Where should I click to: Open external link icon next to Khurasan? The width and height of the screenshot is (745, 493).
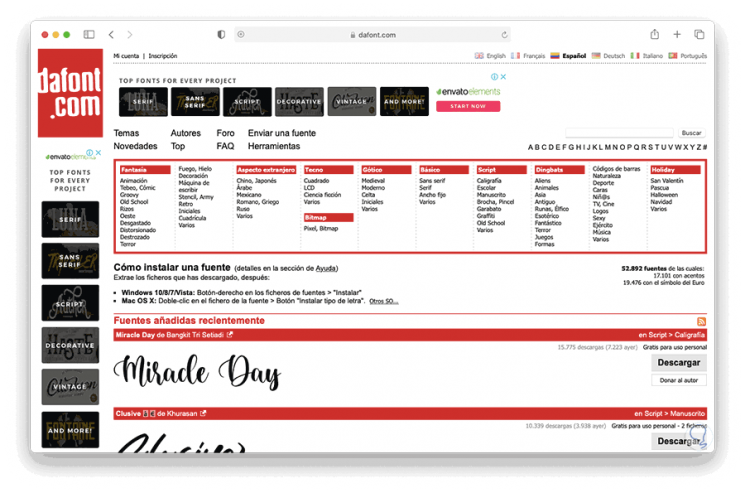coord(203,413)
